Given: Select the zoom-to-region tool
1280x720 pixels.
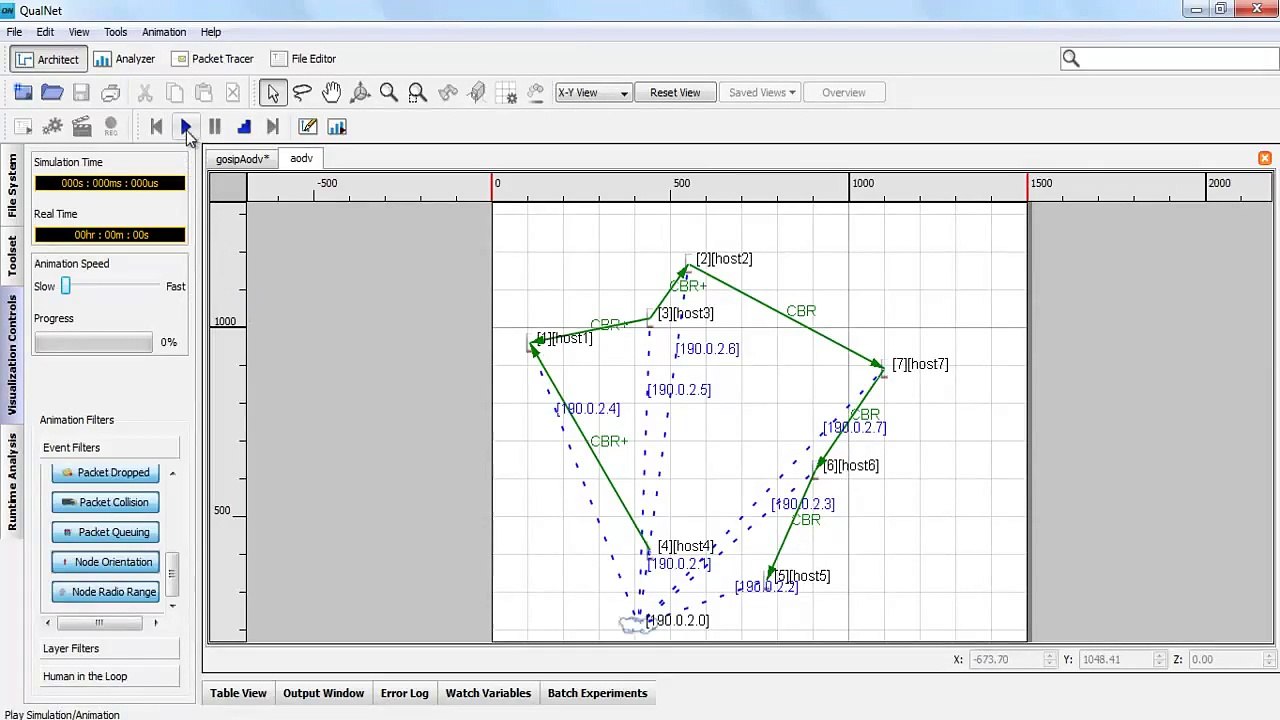Looking at the screenshot, I should coord(418,93).
